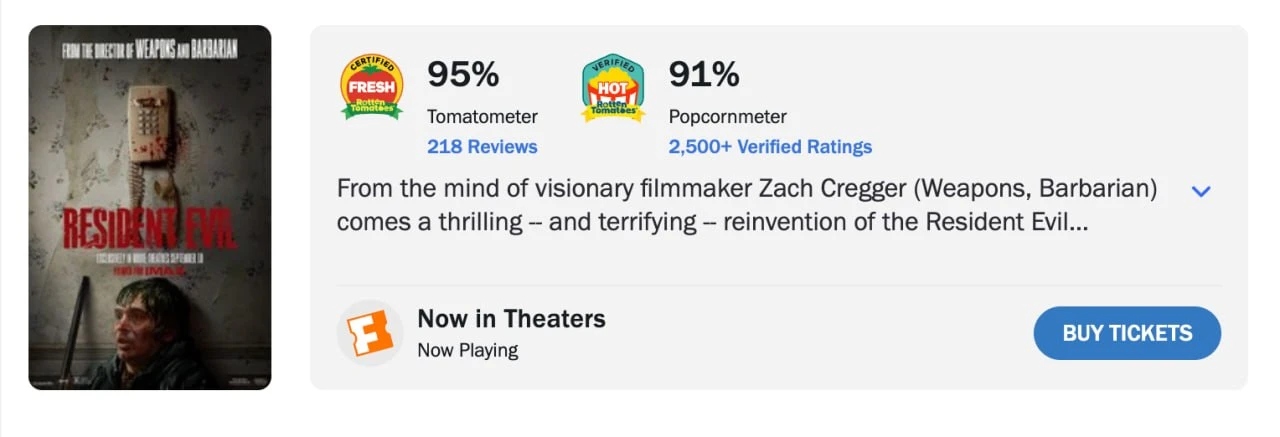Click the Verified Hot popcorn badge

[613, 88]
